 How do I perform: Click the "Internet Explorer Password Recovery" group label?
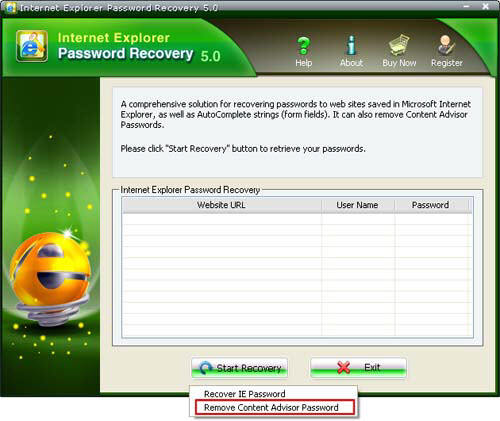pyautogui.click(x=190, y=190)
